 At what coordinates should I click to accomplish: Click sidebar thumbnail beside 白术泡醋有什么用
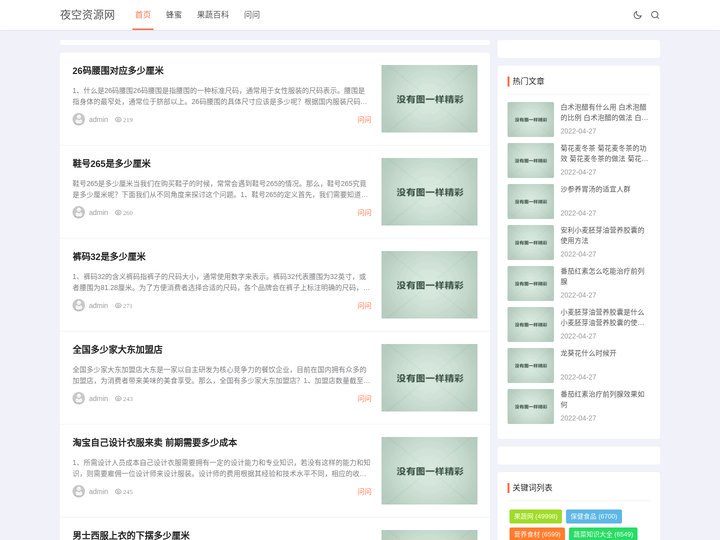(530, 119)
